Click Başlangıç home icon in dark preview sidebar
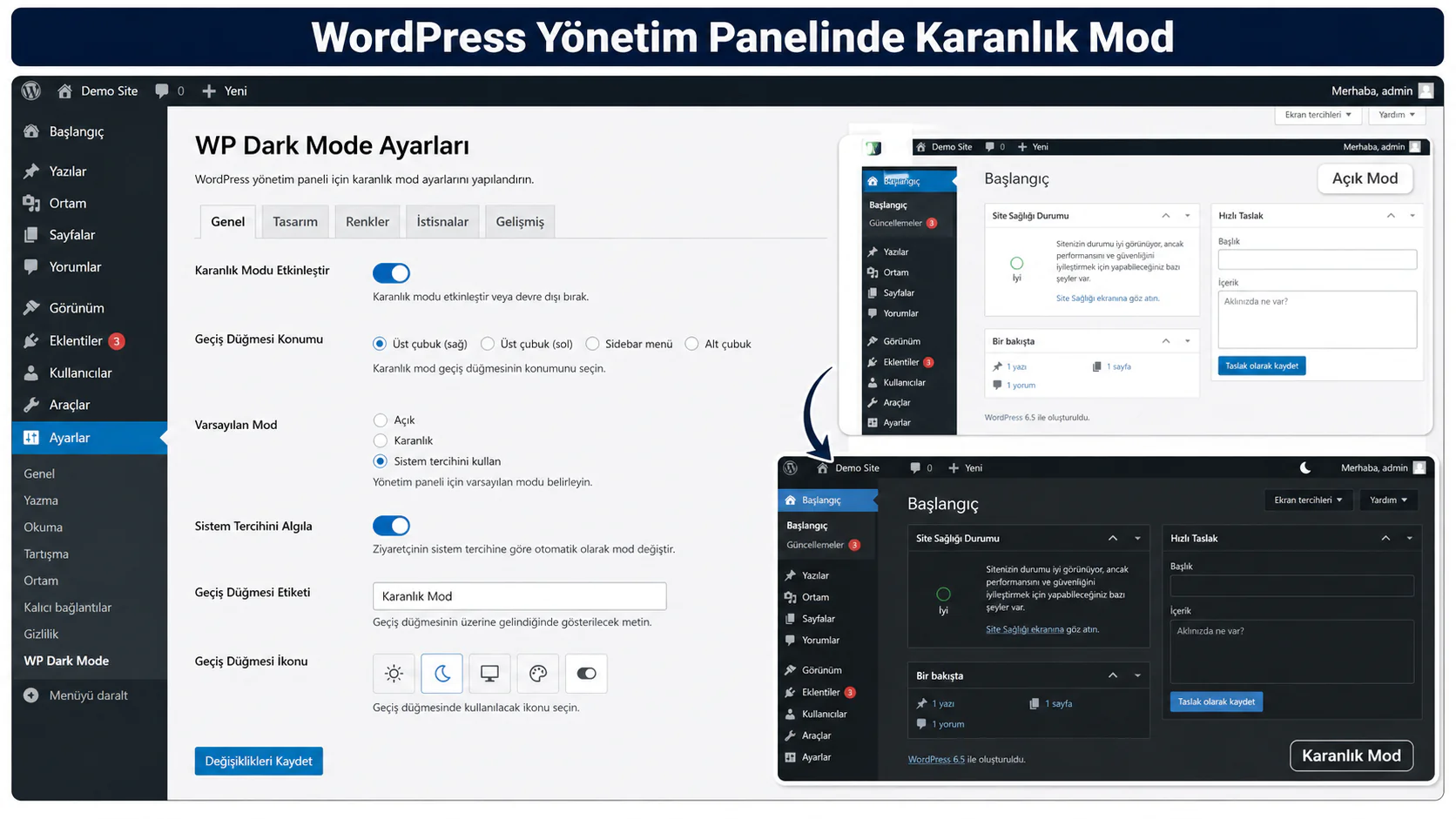Image resolution: width=1456 pixels, height=819 pixels. coord(791,500)
